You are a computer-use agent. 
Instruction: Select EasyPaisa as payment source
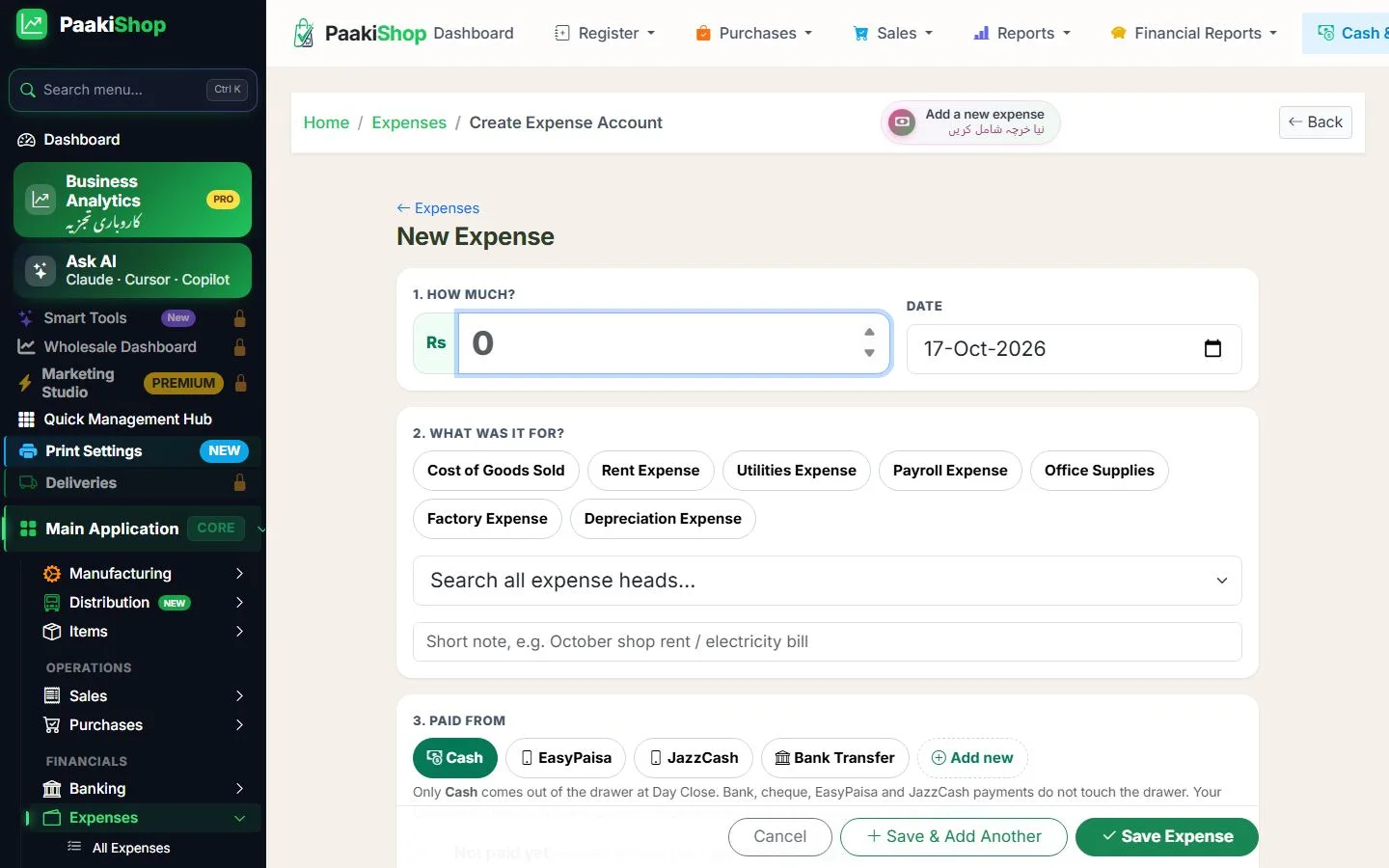click(x=566, y=758)
